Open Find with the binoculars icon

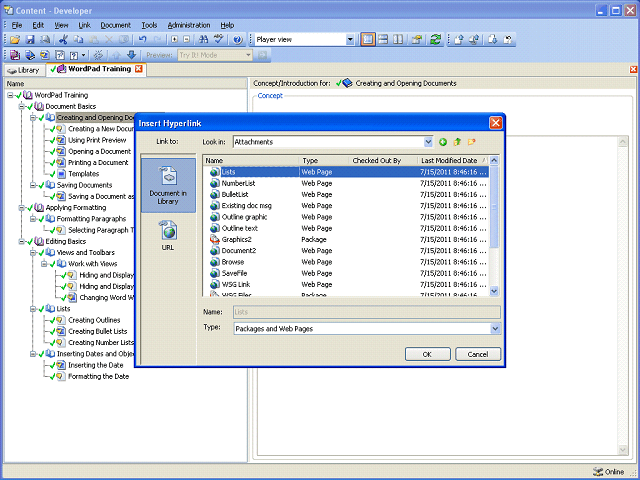pyautogui.click(x=203, y=40)
